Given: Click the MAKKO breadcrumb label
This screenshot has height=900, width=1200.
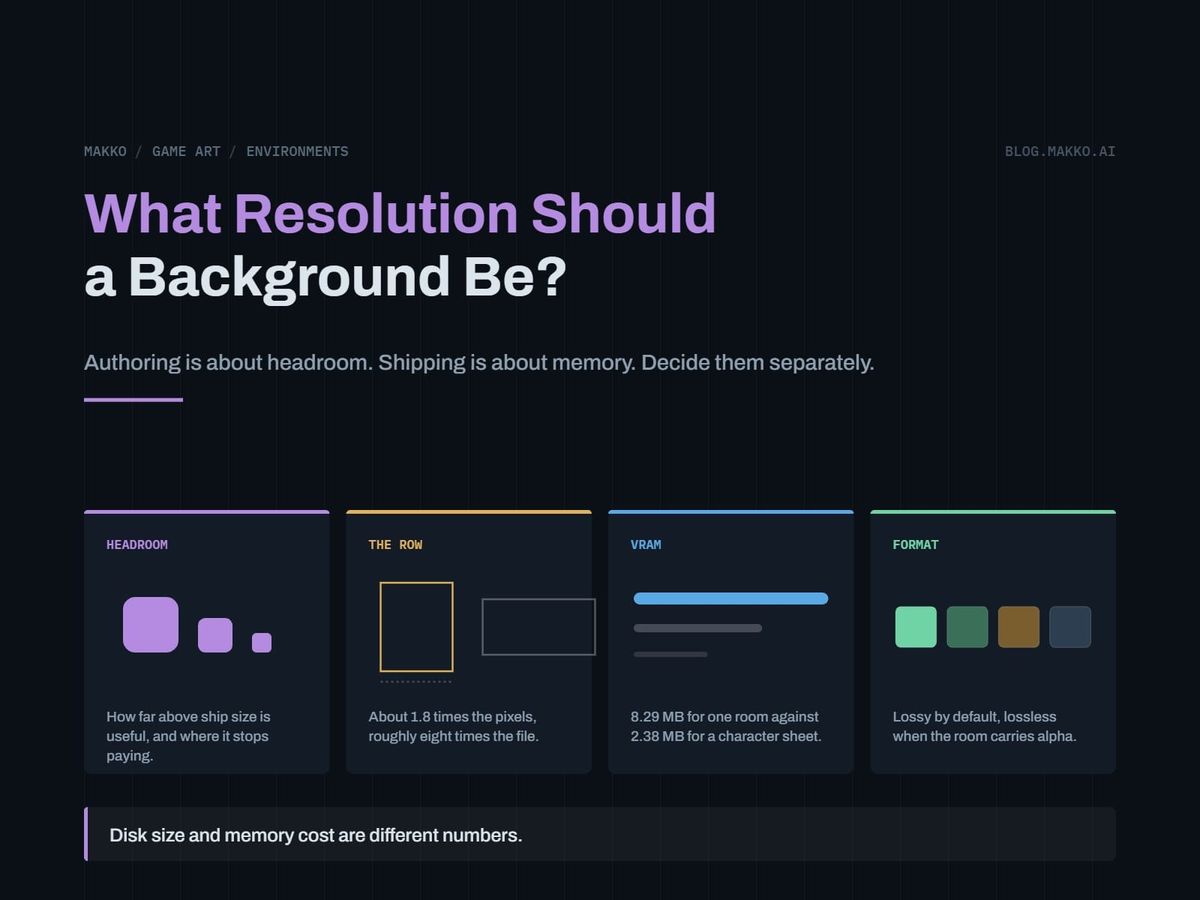Looking at the screenshot, I should coord(105,151).
